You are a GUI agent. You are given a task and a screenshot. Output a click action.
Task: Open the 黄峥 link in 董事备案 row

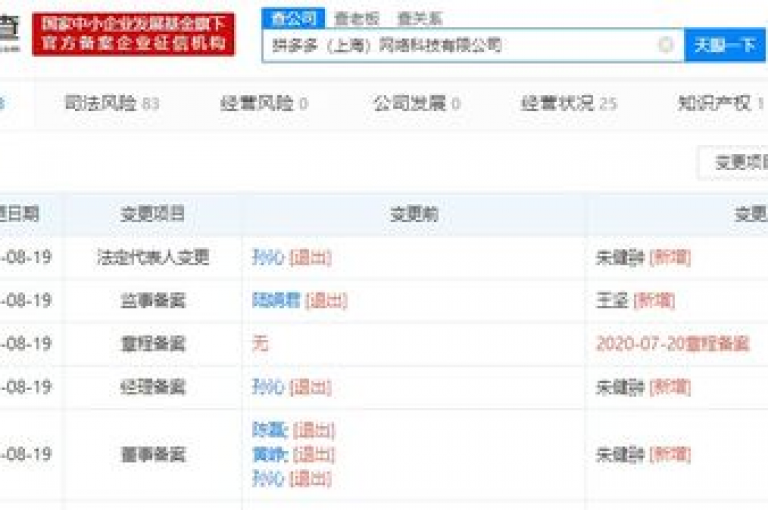269,455
